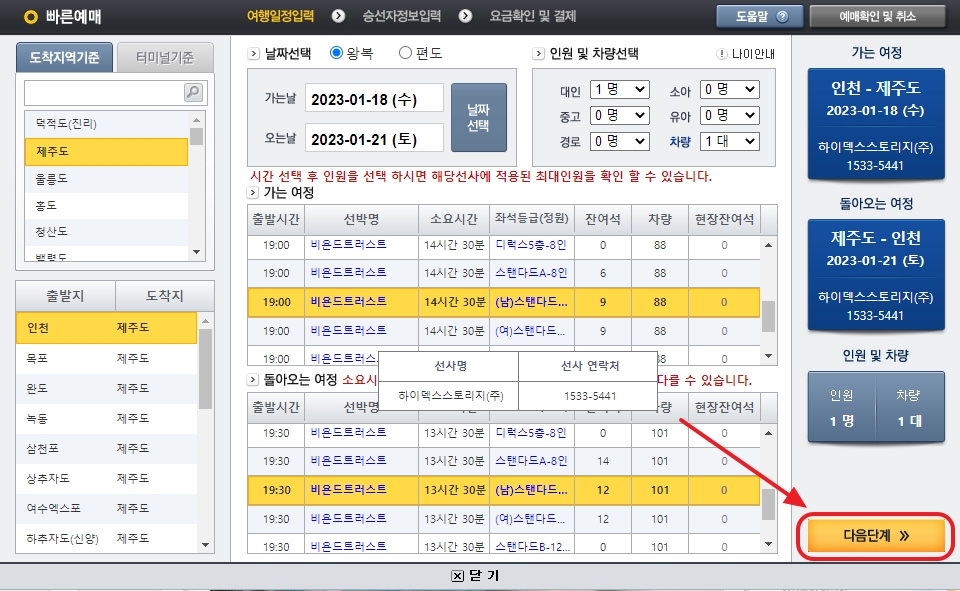Open the 중고 student count dropdown
Viewport: 960px width, 591px height.
620,116
